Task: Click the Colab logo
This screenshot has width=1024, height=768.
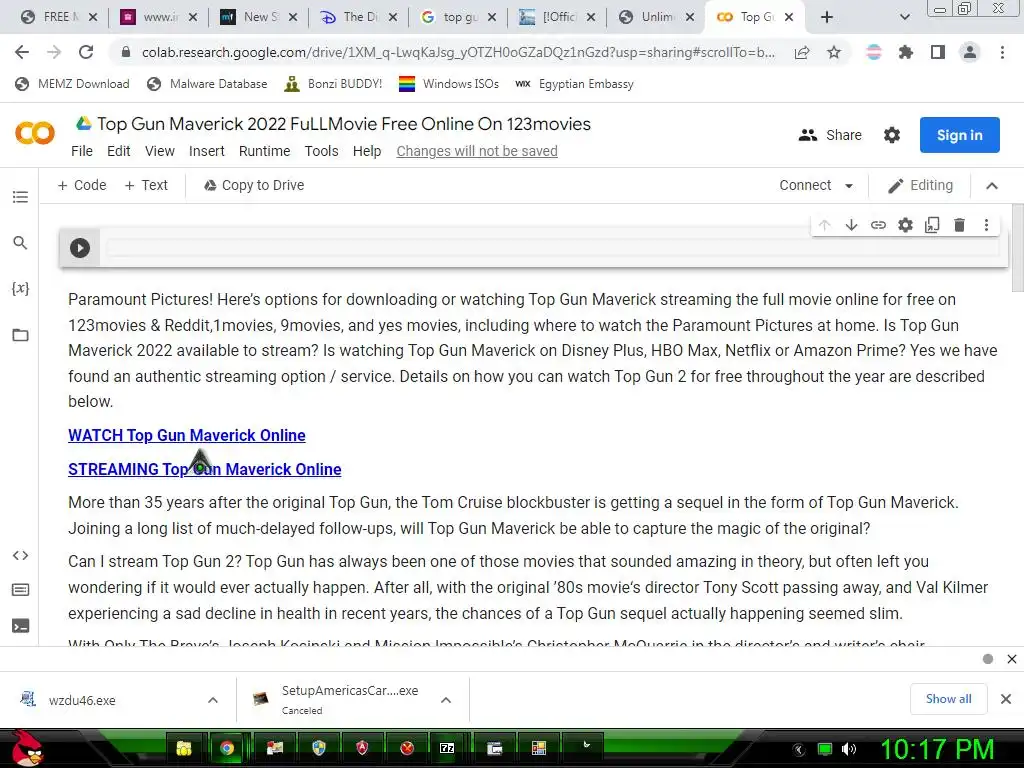Action: click(35, 133)
